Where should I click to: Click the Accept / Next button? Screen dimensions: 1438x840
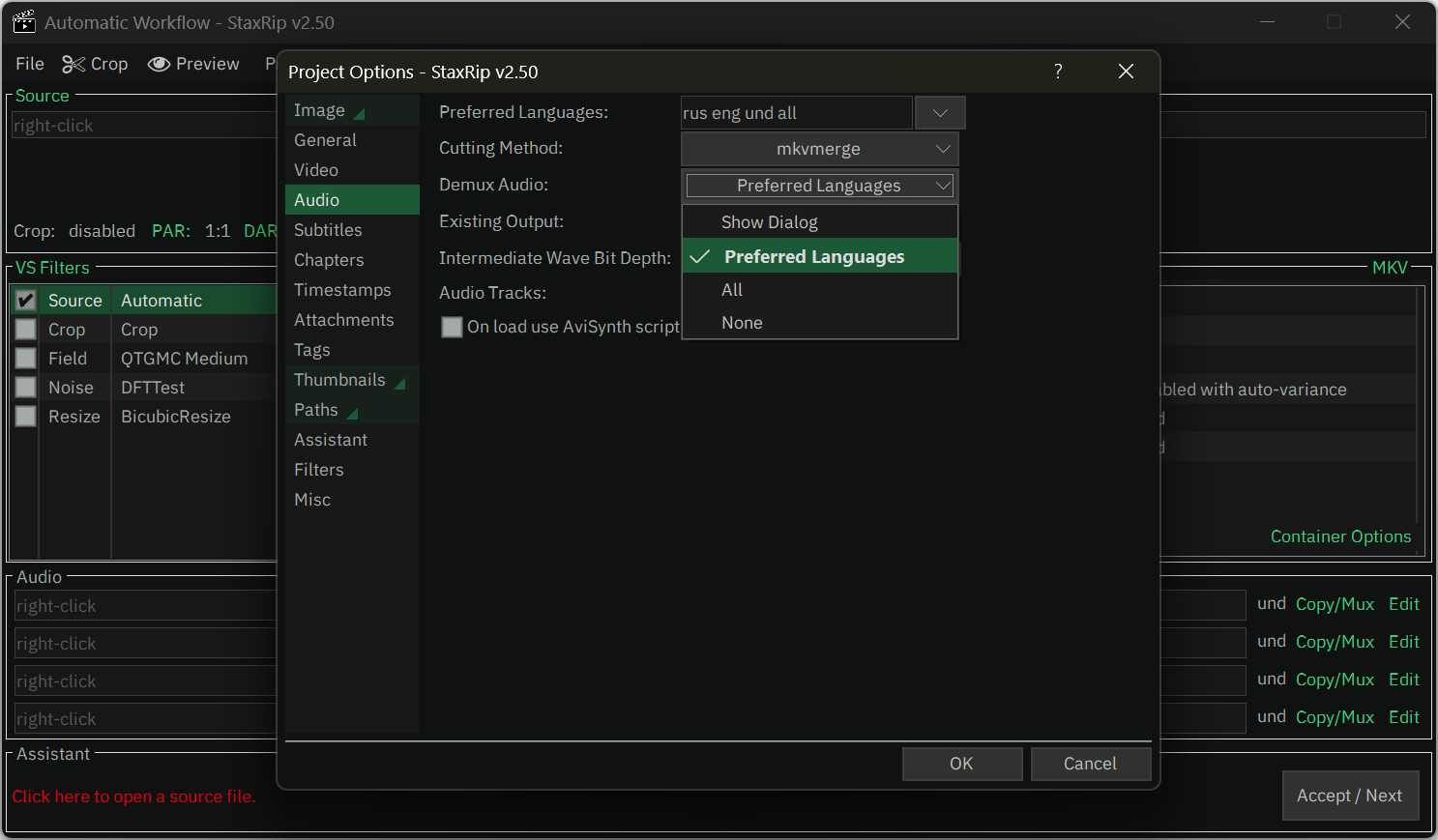[1350, 796]
